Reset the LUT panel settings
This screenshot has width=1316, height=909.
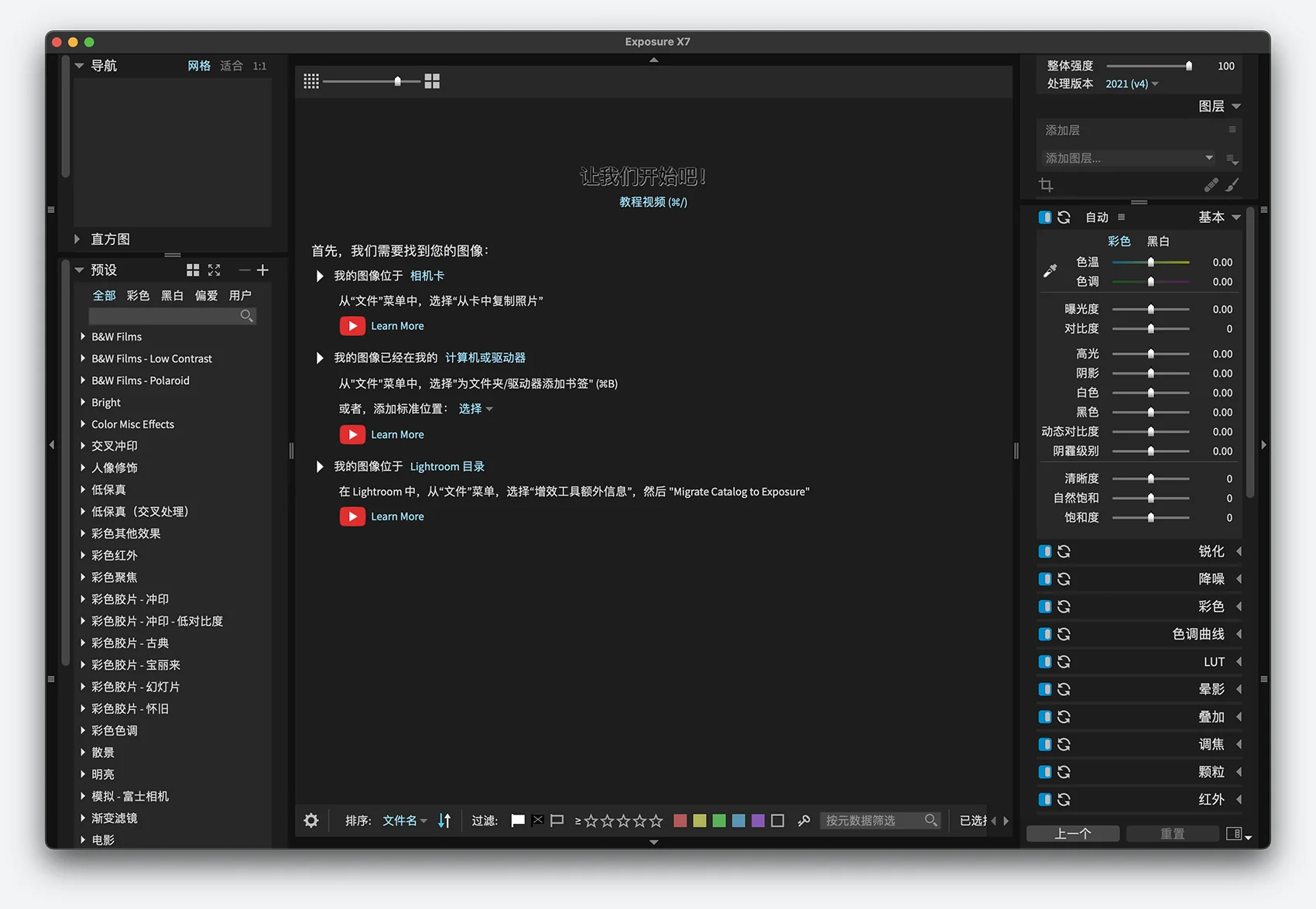1064,662
